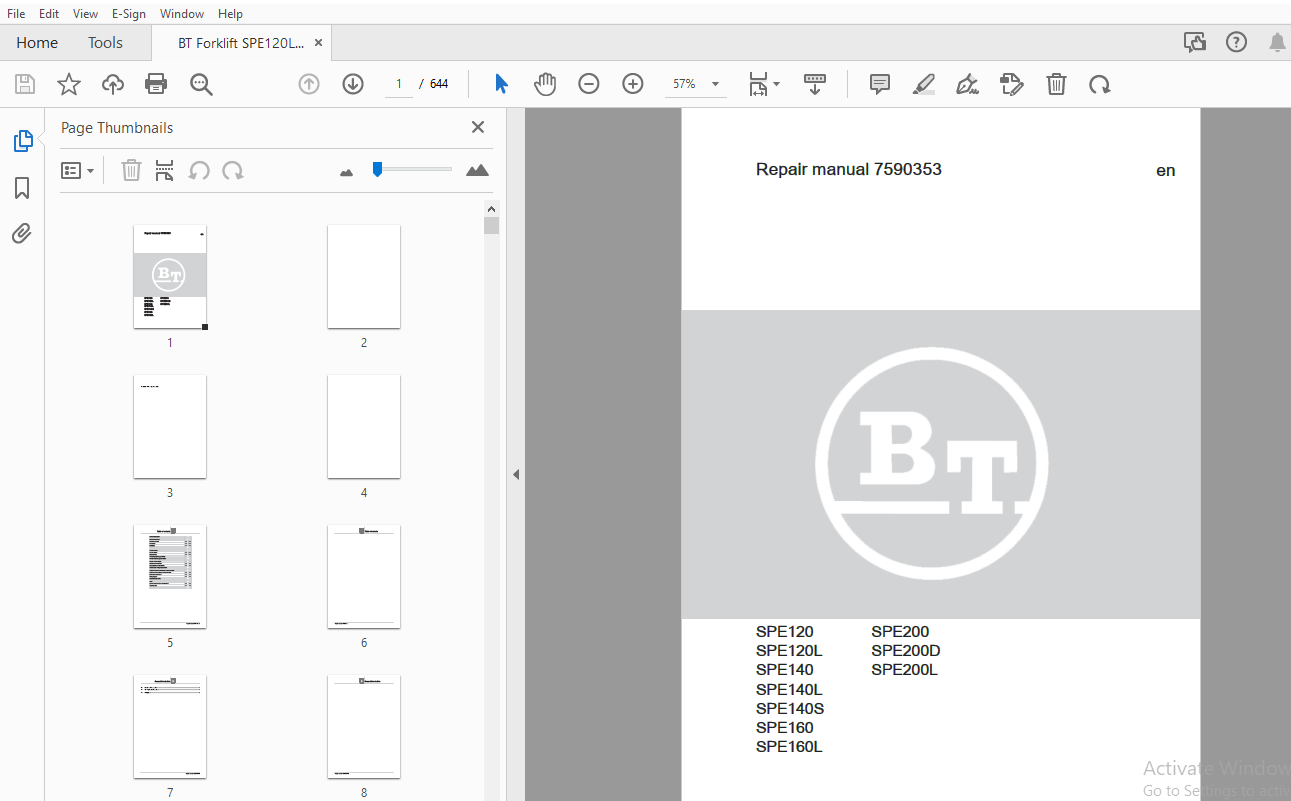Image resolution: width=1291 pixels, height=801 pixels.
Task: Open the Window menu
Action: point(182,14)
